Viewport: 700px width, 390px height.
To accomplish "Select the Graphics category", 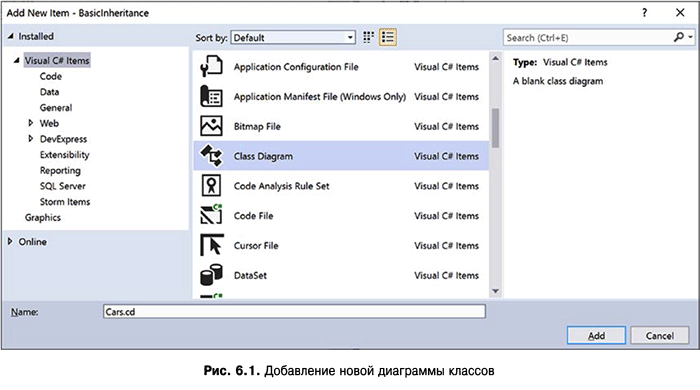I will 43,218.
